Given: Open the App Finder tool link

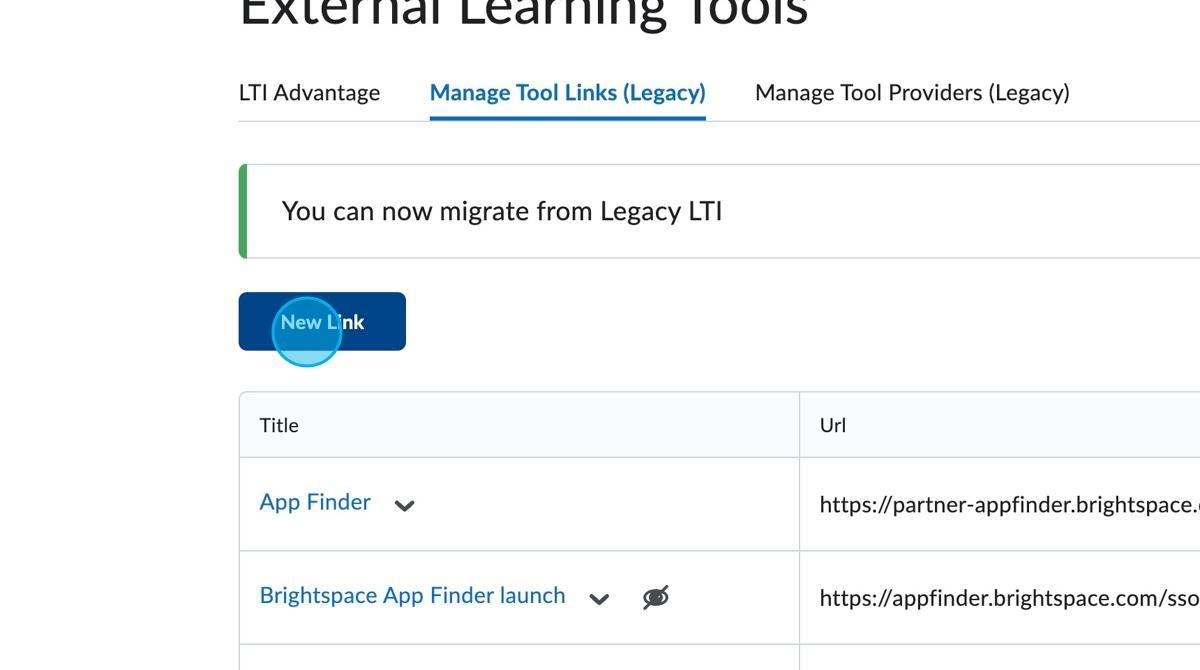Looking at the screenshot, I should tap(315, 502).
